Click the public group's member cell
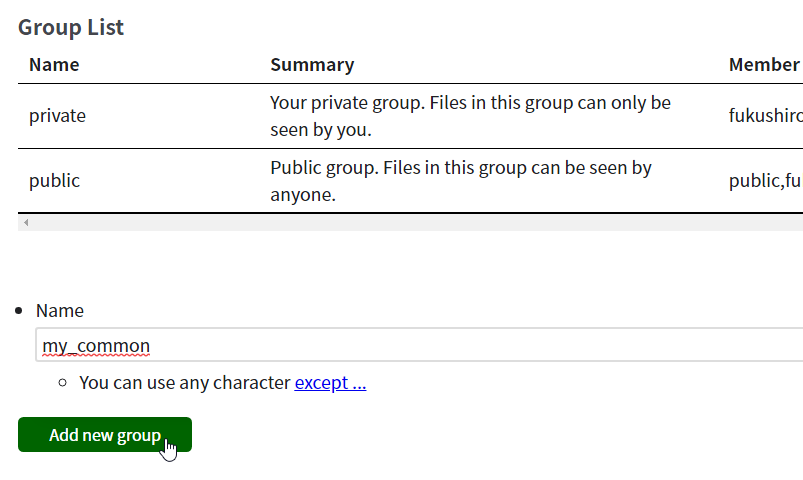This screenshot has height=480, width=803. [766, 181]
